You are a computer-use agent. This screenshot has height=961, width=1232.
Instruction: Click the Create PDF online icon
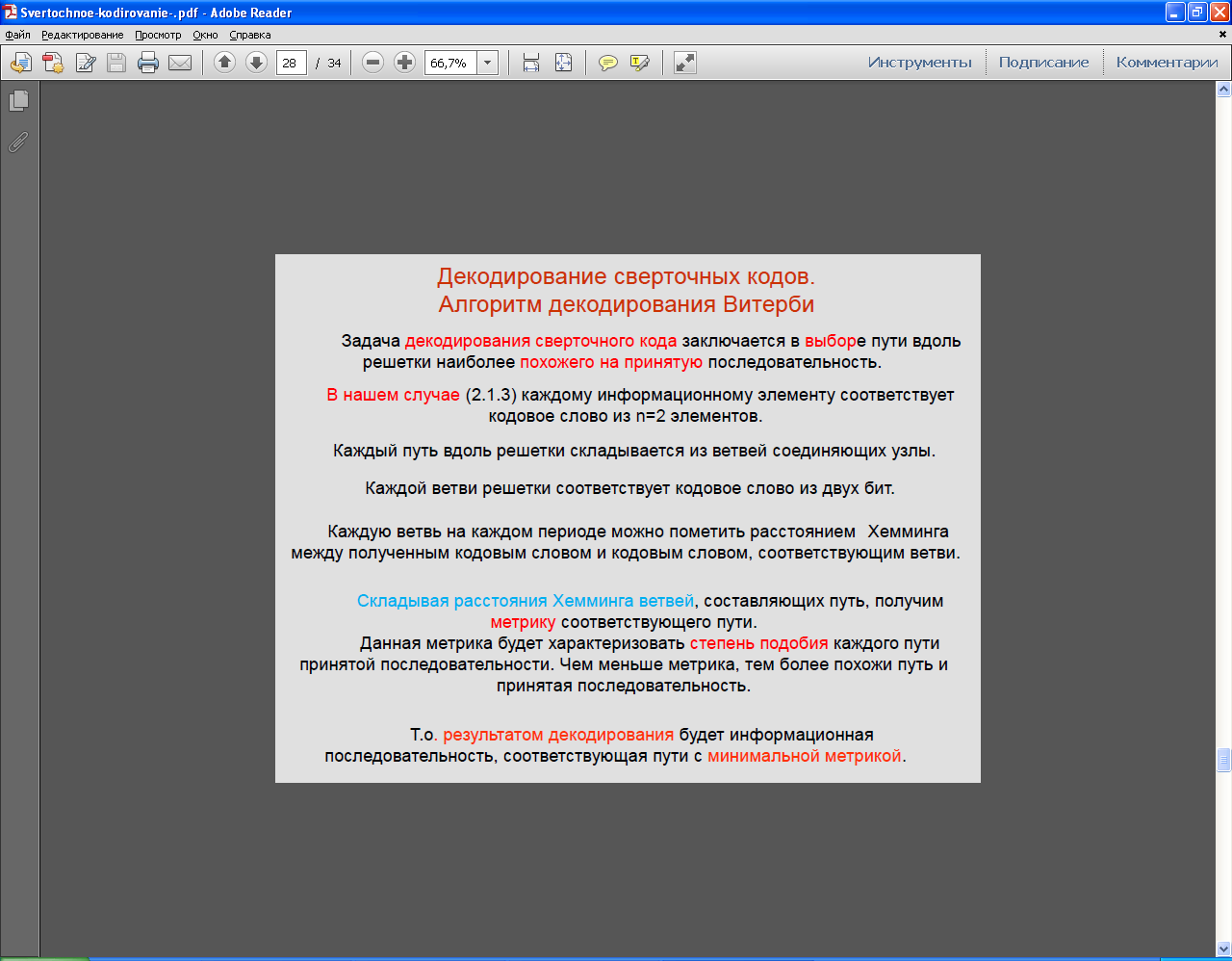pyautogui.click(x=53, y=63)
